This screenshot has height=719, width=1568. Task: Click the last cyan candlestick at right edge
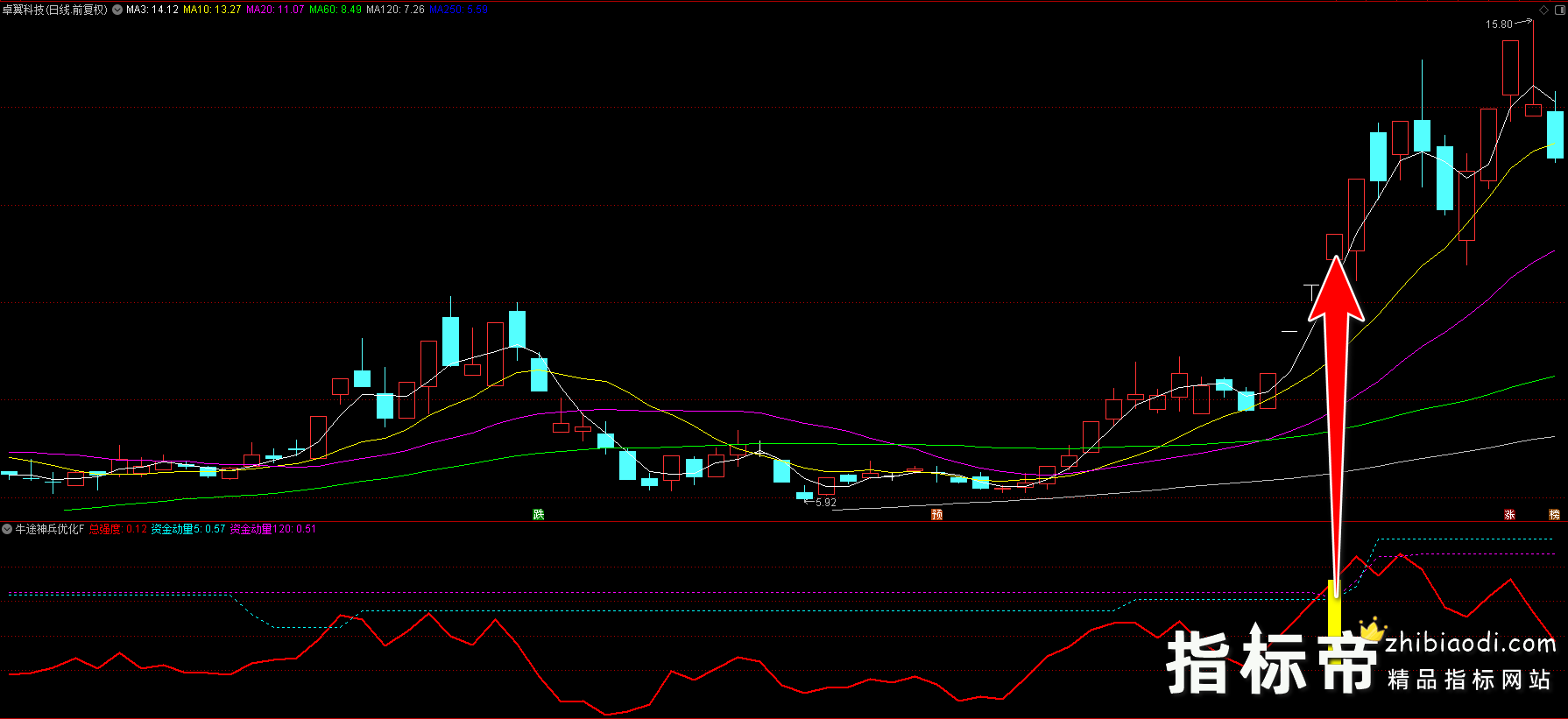[x=1555, y=134]
